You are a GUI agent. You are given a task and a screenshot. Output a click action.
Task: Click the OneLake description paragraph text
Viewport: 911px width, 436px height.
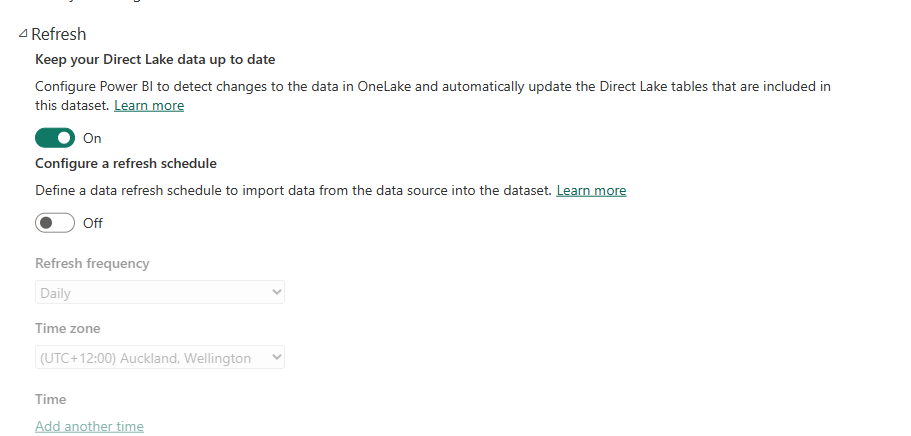432,87
